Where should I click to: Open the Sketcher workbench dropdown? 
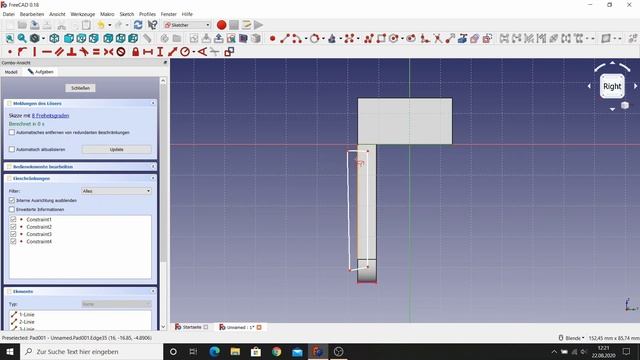[187, 25]
